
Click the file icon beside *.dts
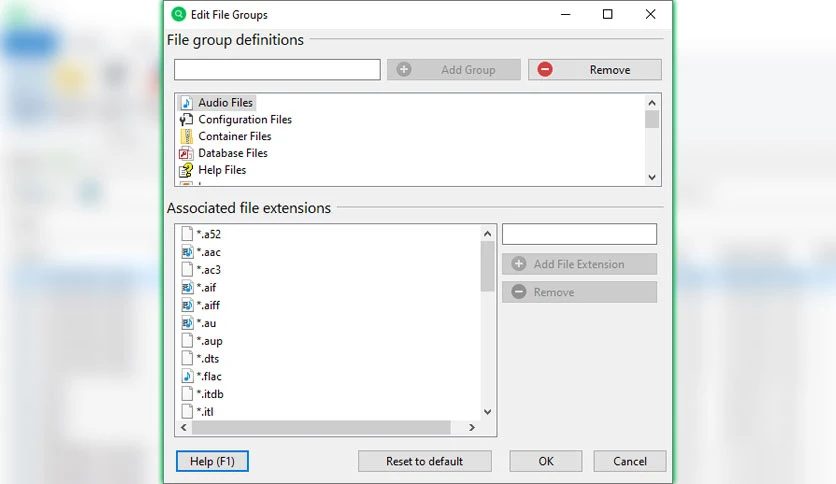coord(187,358)
